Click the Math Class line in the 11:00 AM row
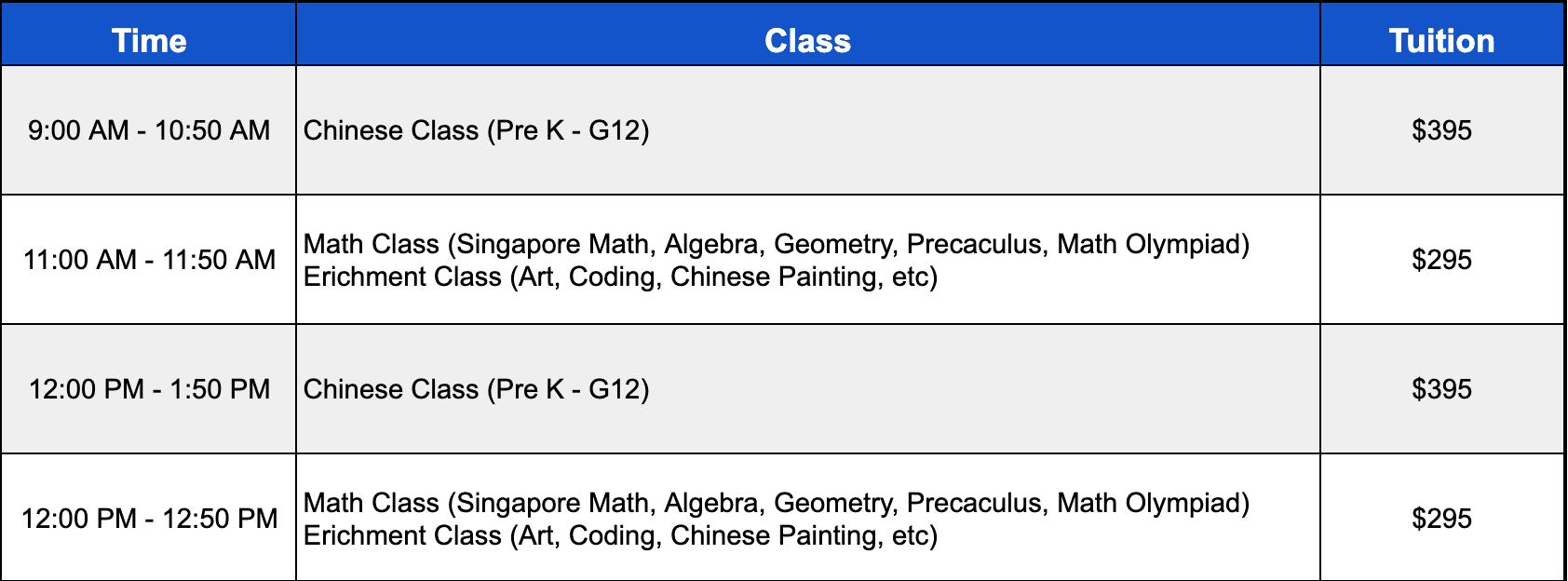Image resolution: width=1568 pixels, height=581 pixels. pos(777,244)
